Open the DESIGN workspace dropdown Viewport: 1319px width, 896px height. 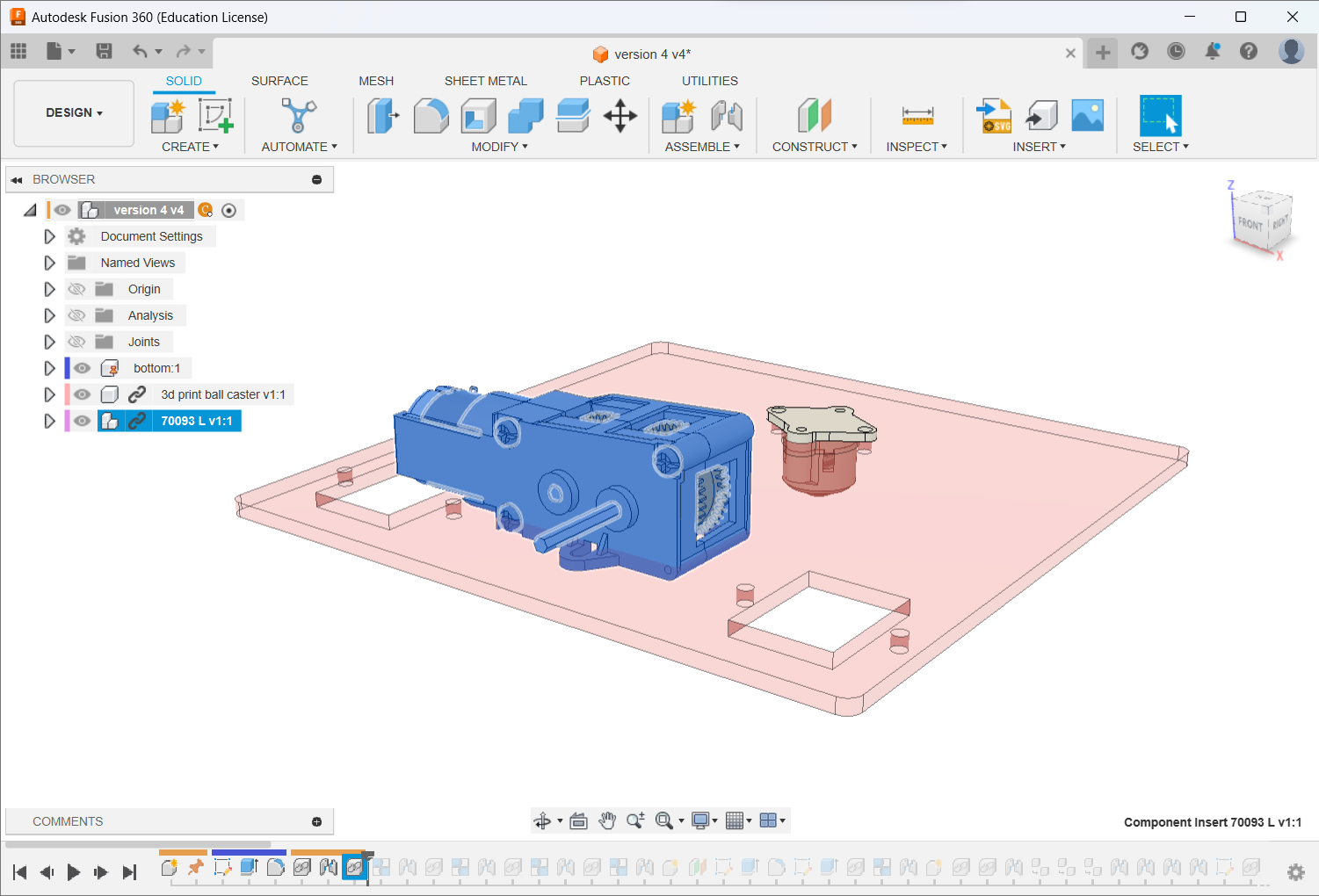pos(75,113)
